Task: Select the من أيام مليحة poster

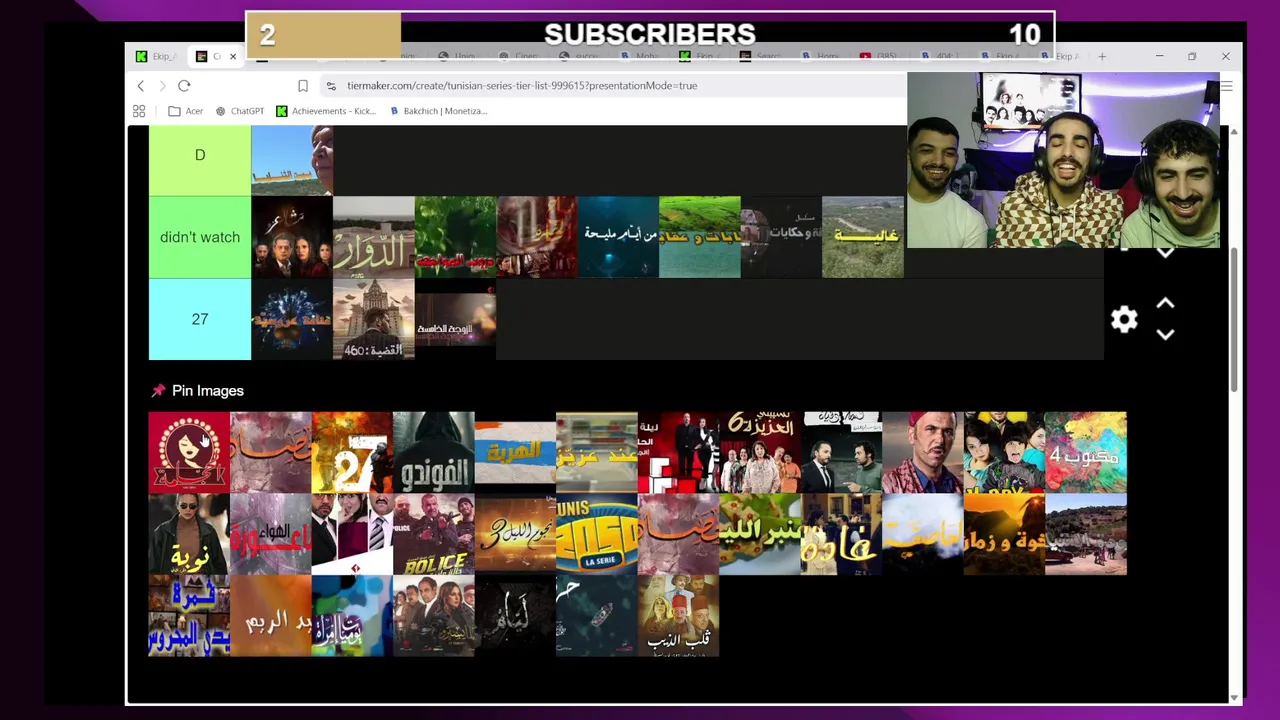Action: pos(618,237)
